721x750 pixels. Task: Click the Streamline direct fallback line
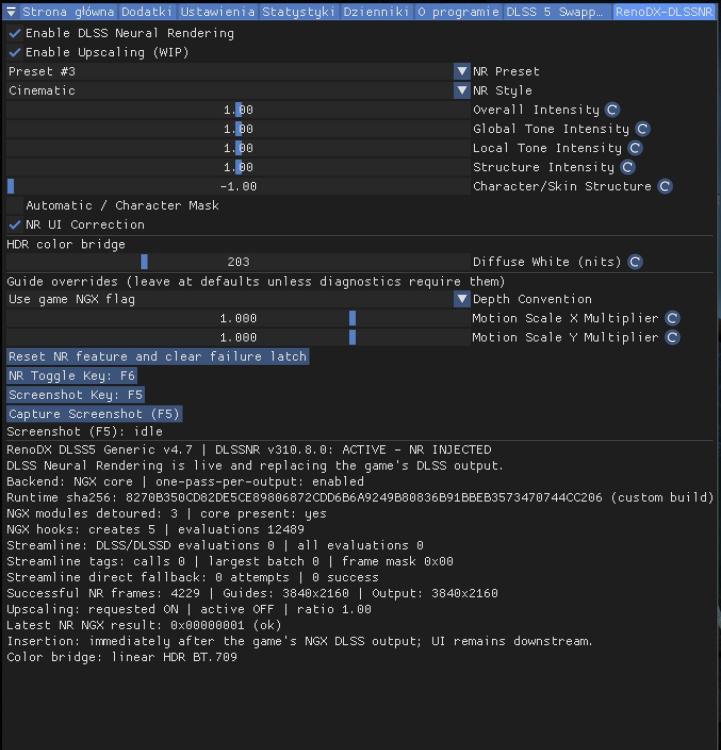coord(192,577)
